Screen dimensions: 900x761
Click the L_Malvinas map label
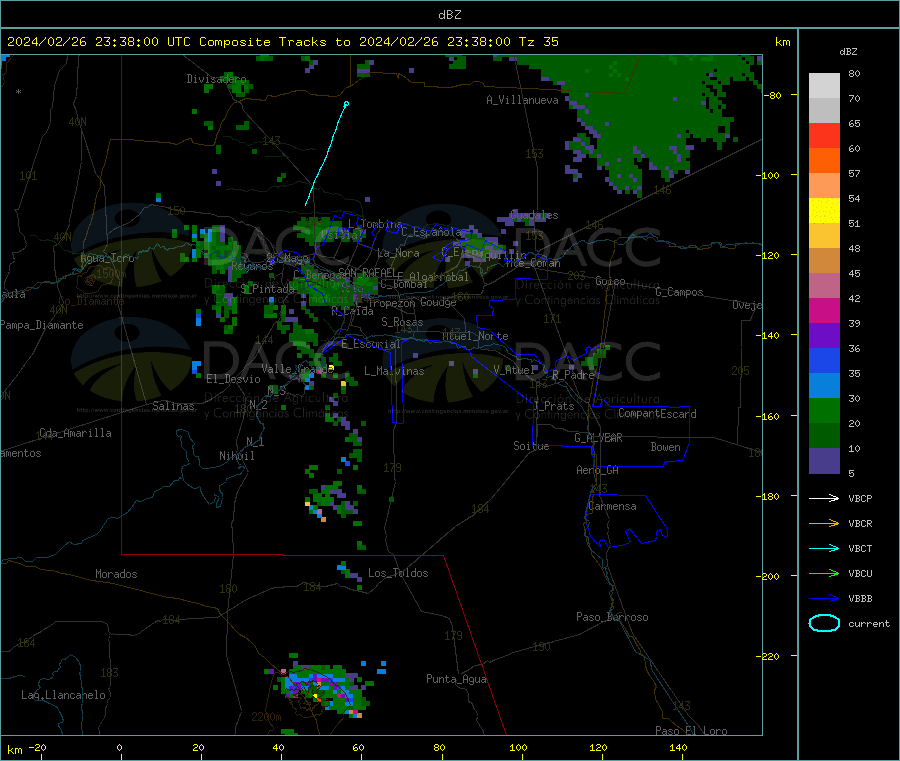[x=394, y=371]
